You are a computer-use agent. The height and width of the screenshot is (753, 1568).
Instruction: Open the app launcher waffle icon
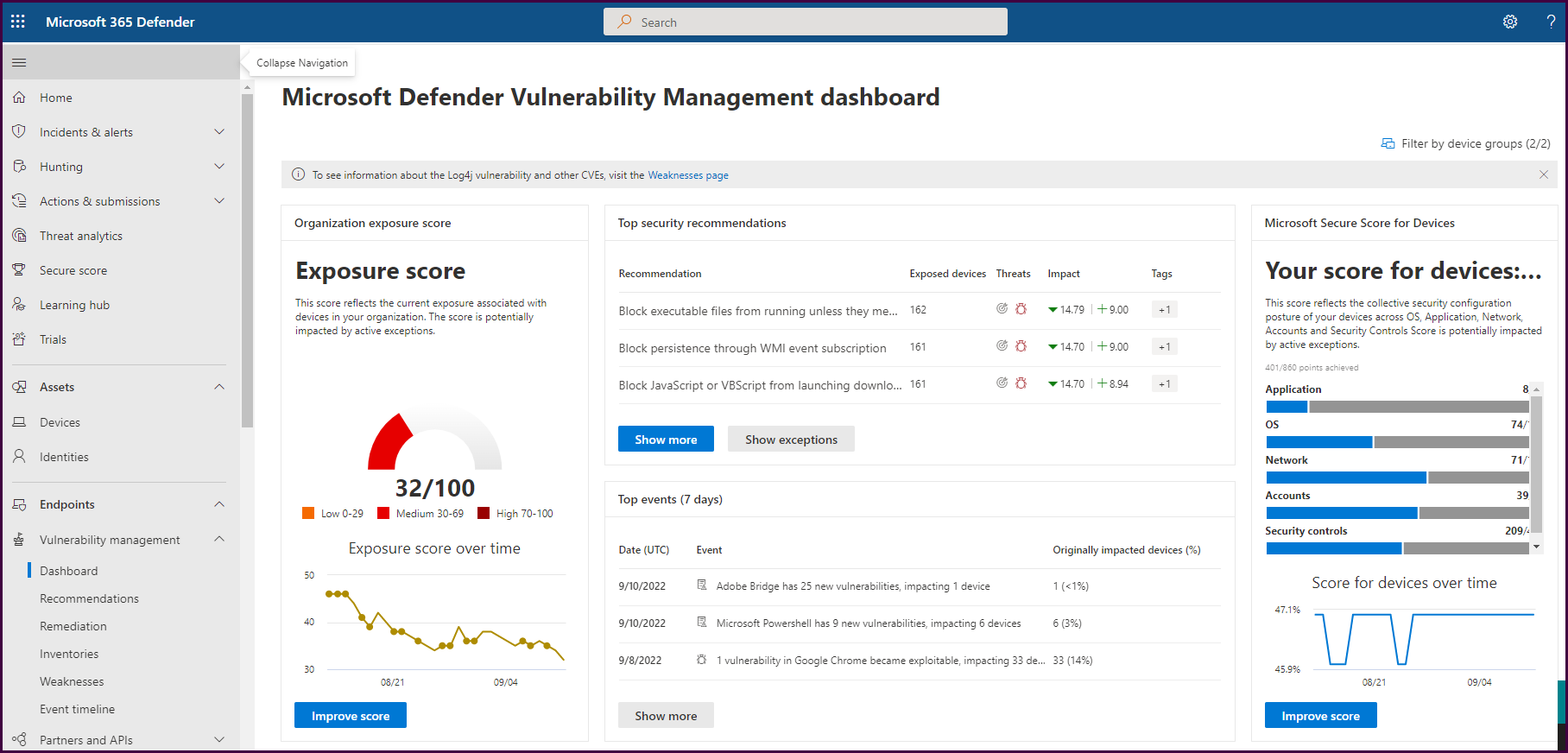coord(18,22)
